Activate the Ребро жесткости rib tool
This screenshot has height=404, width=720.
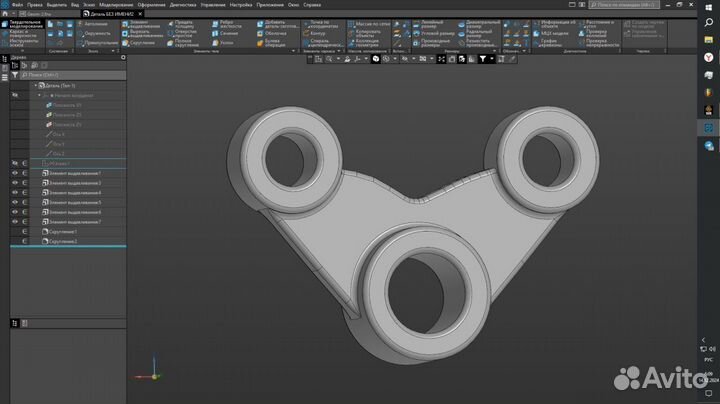226,24
